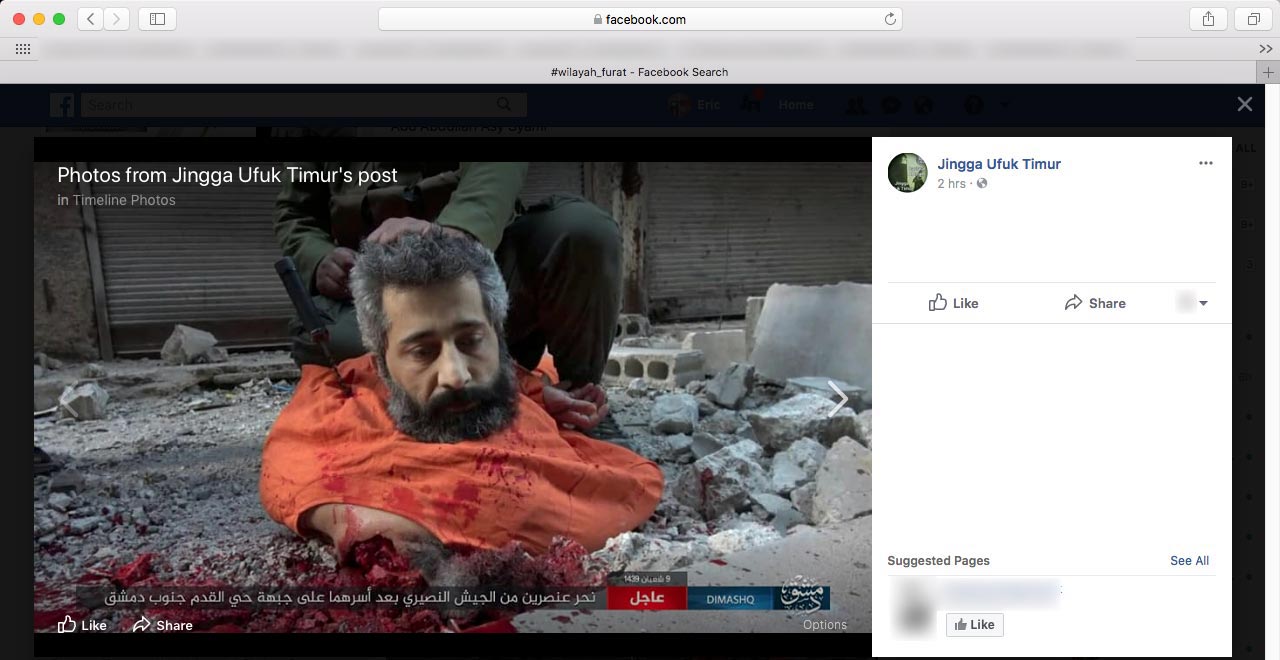The width and height of the screenshot is (1280, 660).
Task: Toggle the Safari sidebar button
Action: click(157, 19)
